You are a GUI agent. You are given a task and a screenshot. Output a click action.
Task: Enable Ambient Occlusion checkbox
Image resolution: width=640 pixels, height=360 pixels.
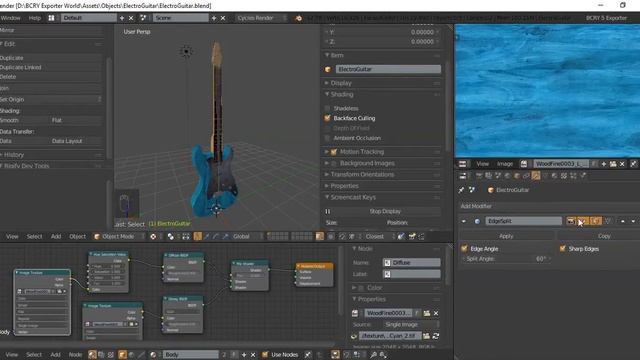[x=327, y=138]
